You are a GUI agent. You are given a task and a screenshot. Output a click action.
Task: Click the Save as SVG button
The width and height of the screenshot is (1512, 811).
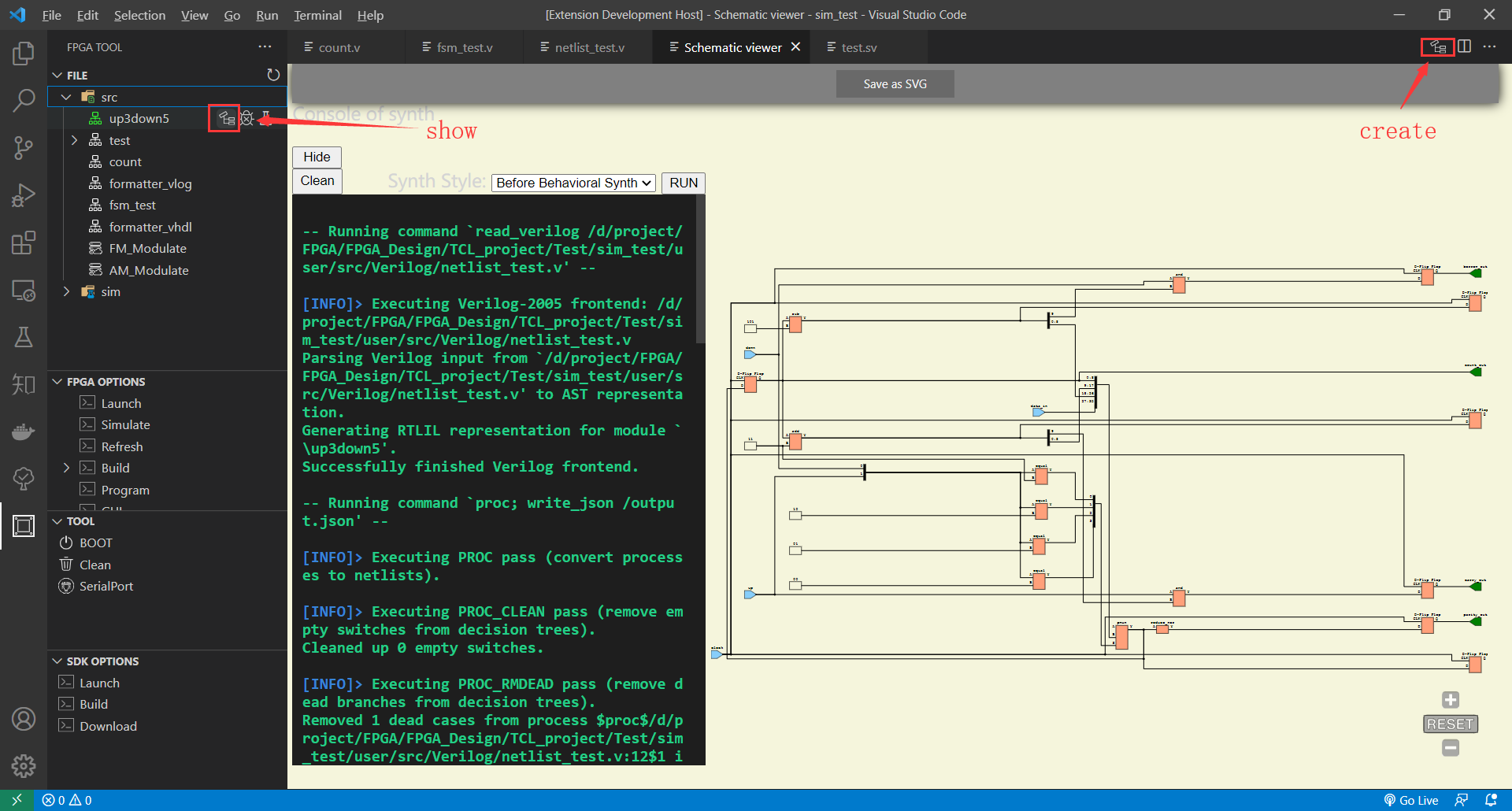pyautogui.click(x=895, y=84)
